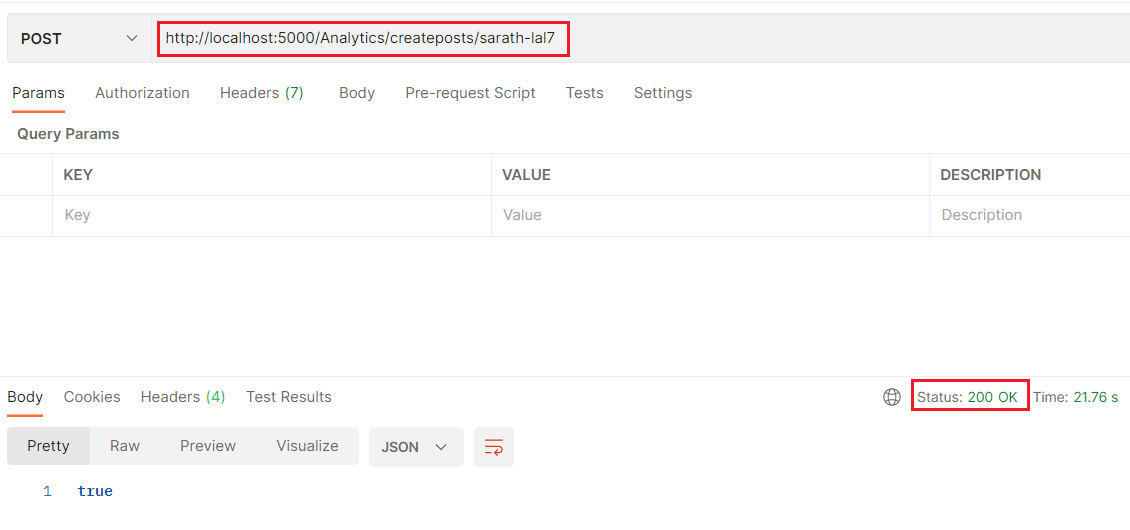The height and width of the screenshot is (530, 1130).
Task: Select the Raw view button
Action: pyautogui.click(x=125, y=446)
